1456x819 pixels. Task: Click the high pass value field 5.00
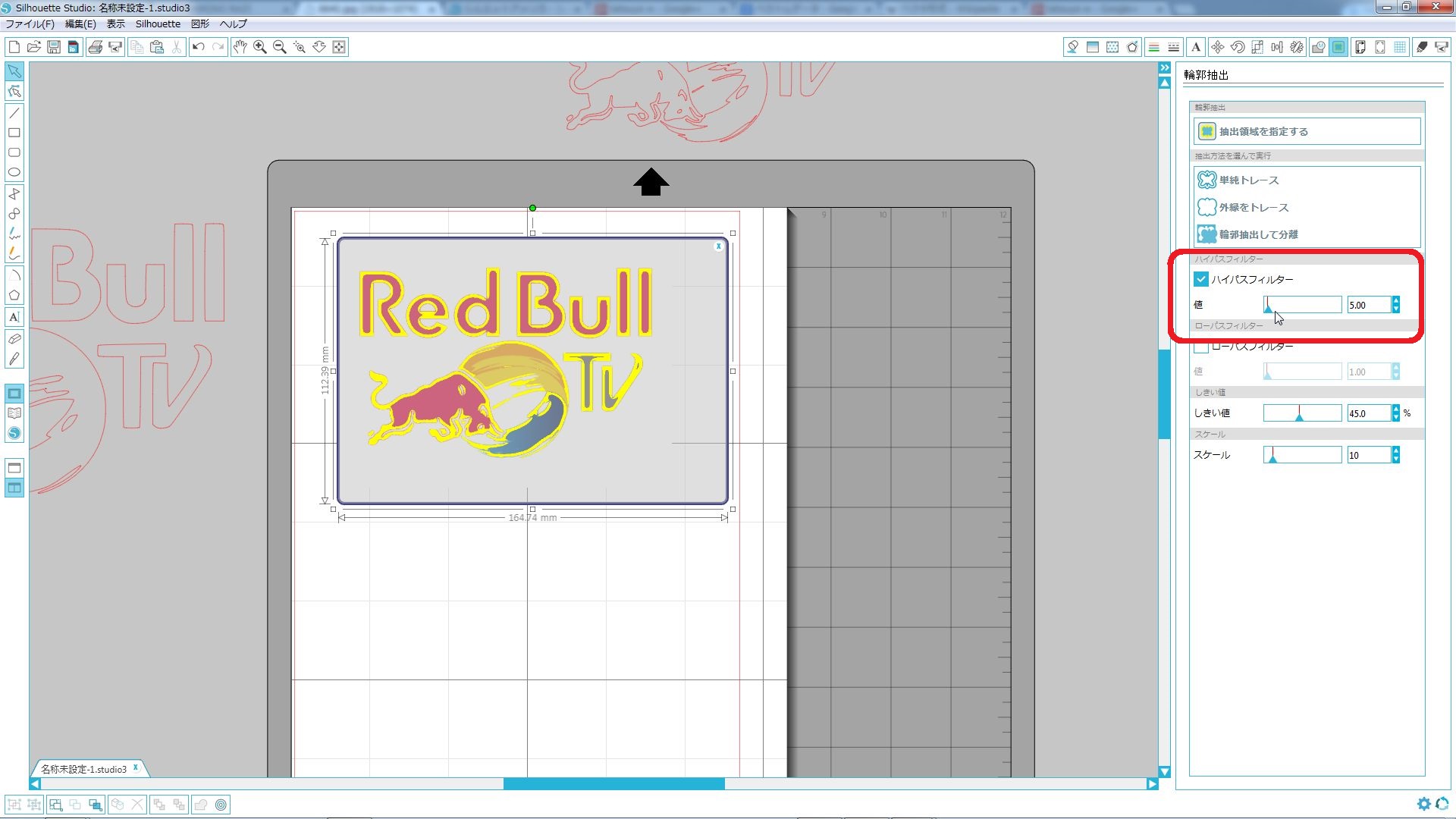(x=1368, y=305)
